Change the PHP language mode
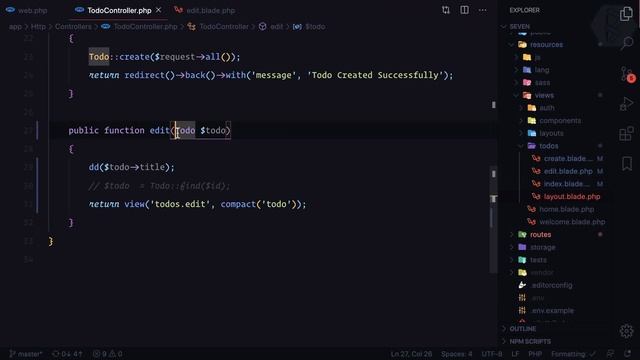Viewport: 640px width, 360px height. click(x=535, y=354)
